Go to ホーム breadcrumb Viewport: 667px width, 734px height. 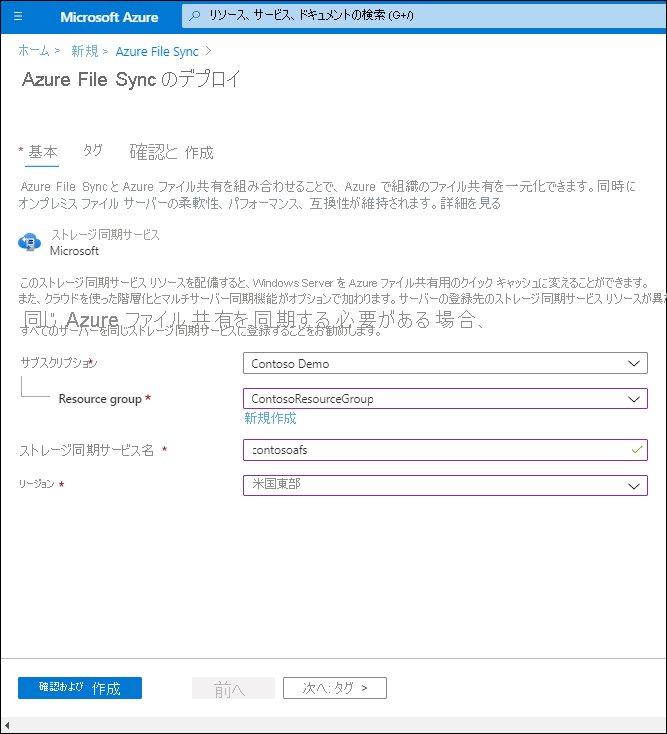(x=34, y=51)
